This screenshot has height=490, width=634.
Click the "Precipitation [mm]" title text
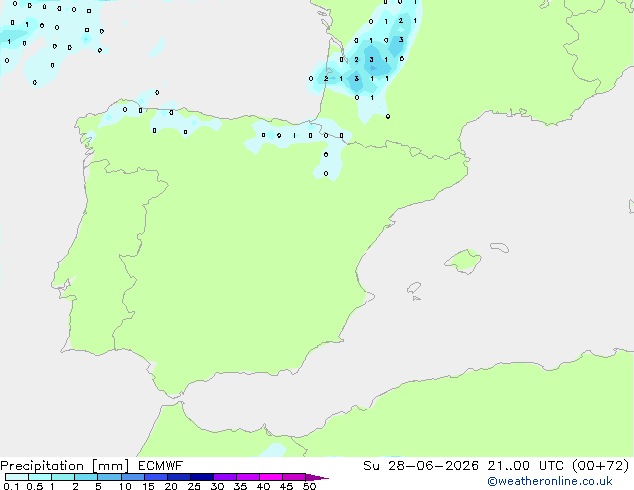64,466
